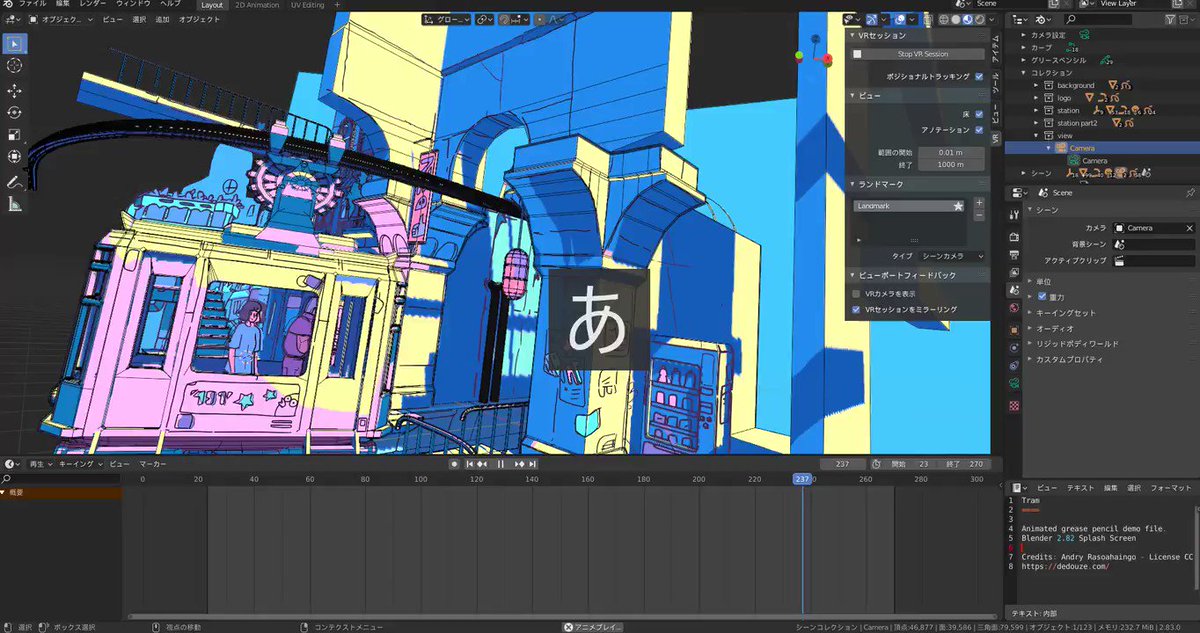Jump to the timeline end frame
This screenshot has width=1200, height=633.
pos(533,464)
